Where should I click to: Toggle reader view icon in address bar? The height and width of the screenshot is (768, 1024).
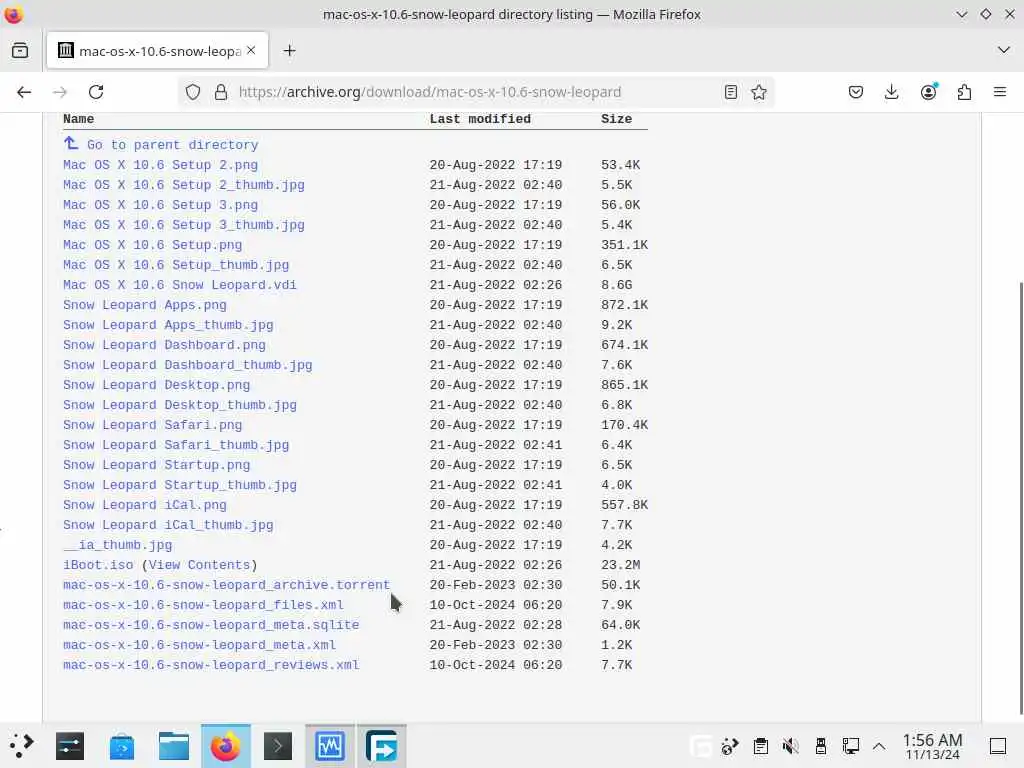[731, 92]
